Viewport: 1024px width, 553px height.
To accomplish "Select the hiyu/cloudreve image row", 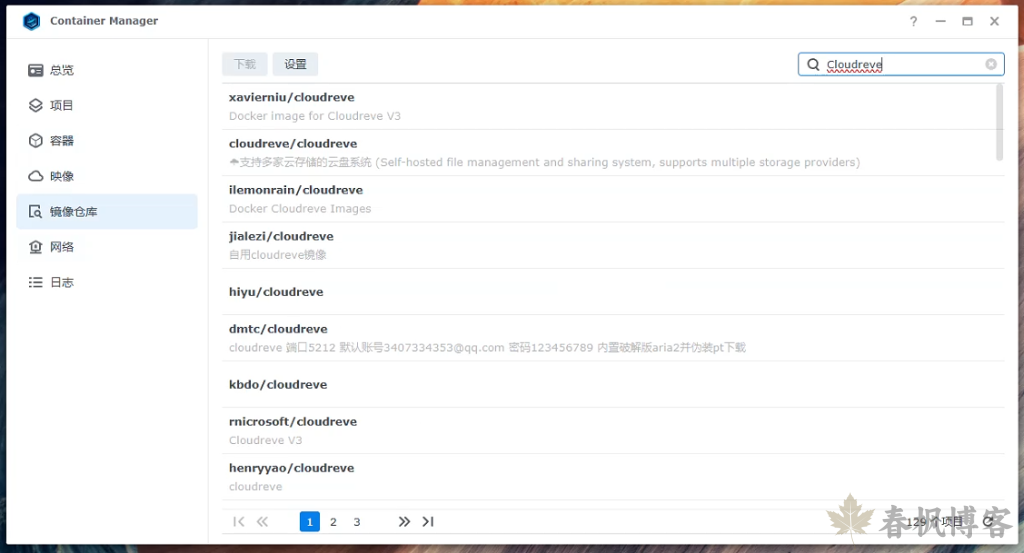I will pyautogui.click(x=613, y=292).
